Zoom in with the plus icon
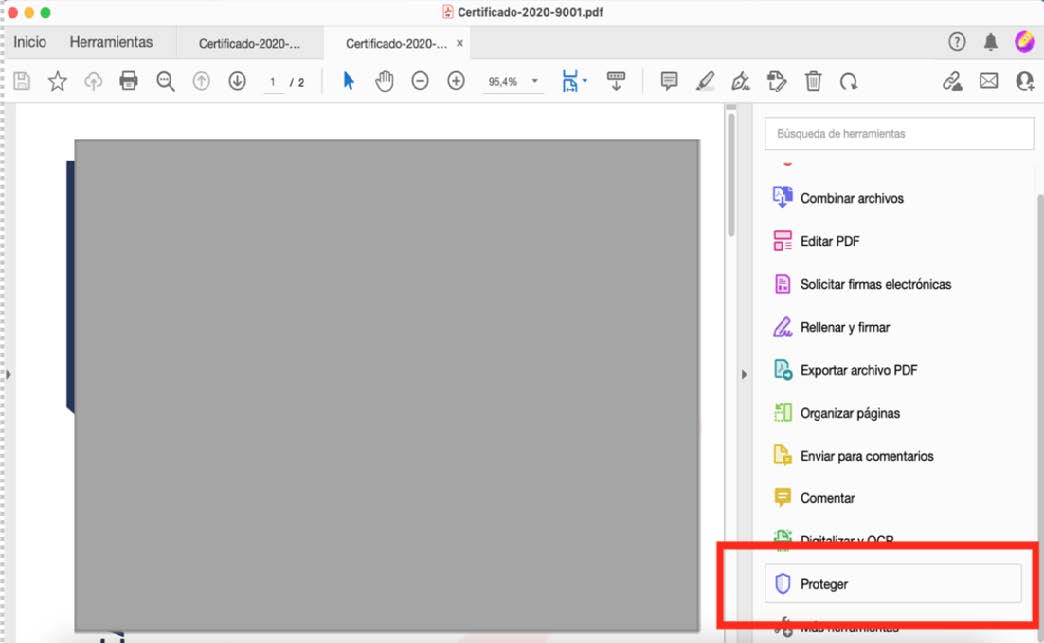 [455, 81]
